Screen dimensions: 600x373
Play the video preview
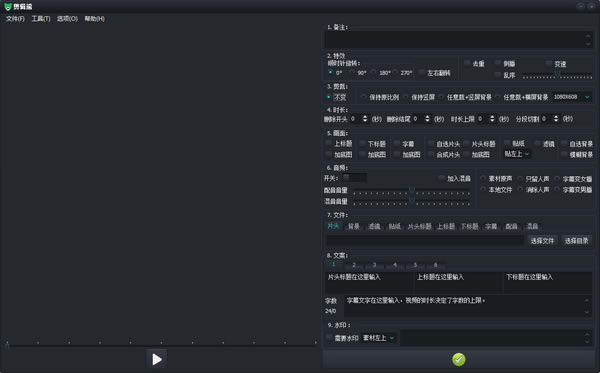[x=157, y=359]
